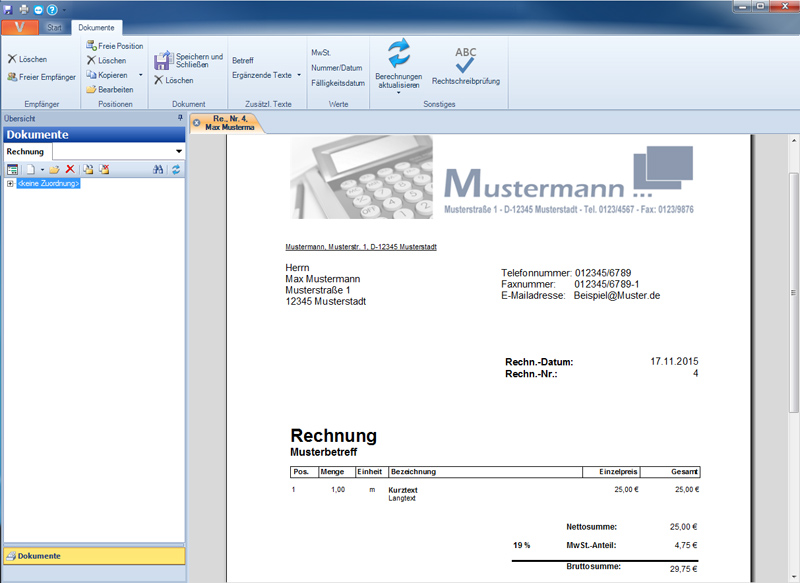The width and height of the screenshot is (800, 583).
Task: Click the Fälligkeitsdatum button
Action: coord(337,83)
